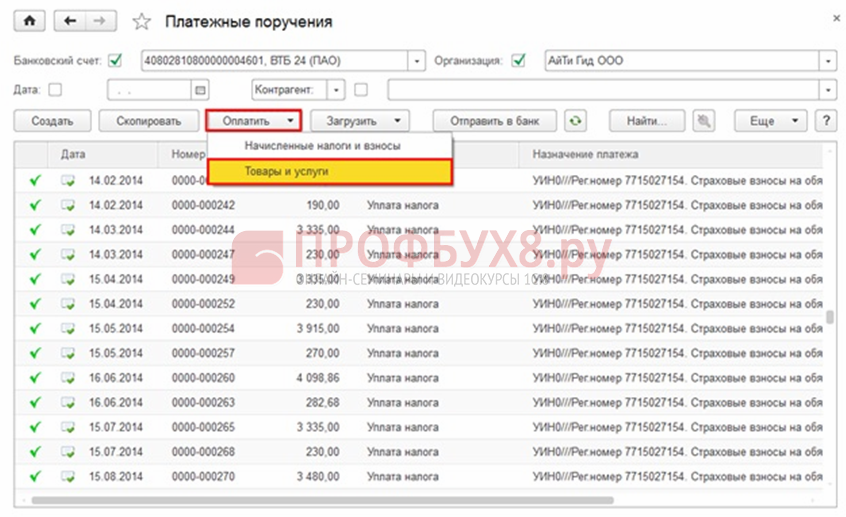Choose Начисленные налоги и взносы option
Screen dimensions: 846x517
(330, 146)
